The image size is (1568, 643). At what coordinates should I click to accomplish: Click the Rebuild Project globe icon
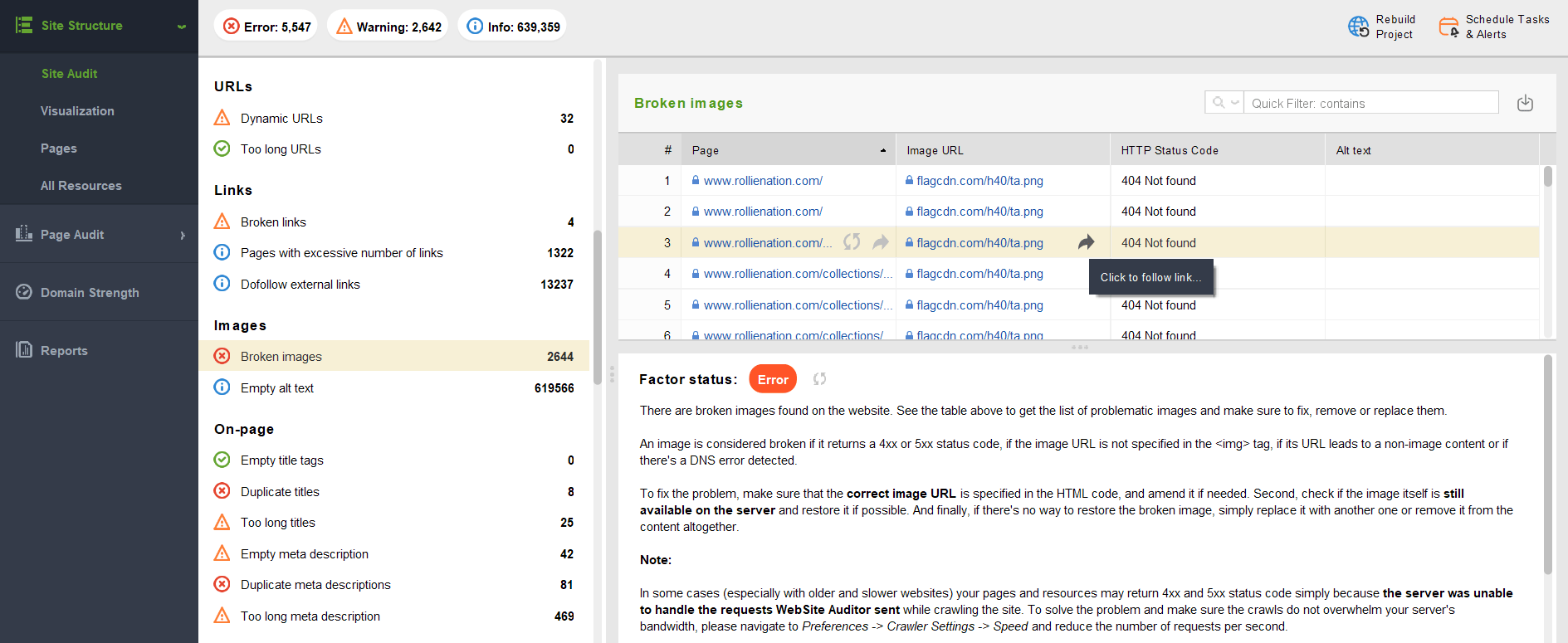click(1358, 27)
